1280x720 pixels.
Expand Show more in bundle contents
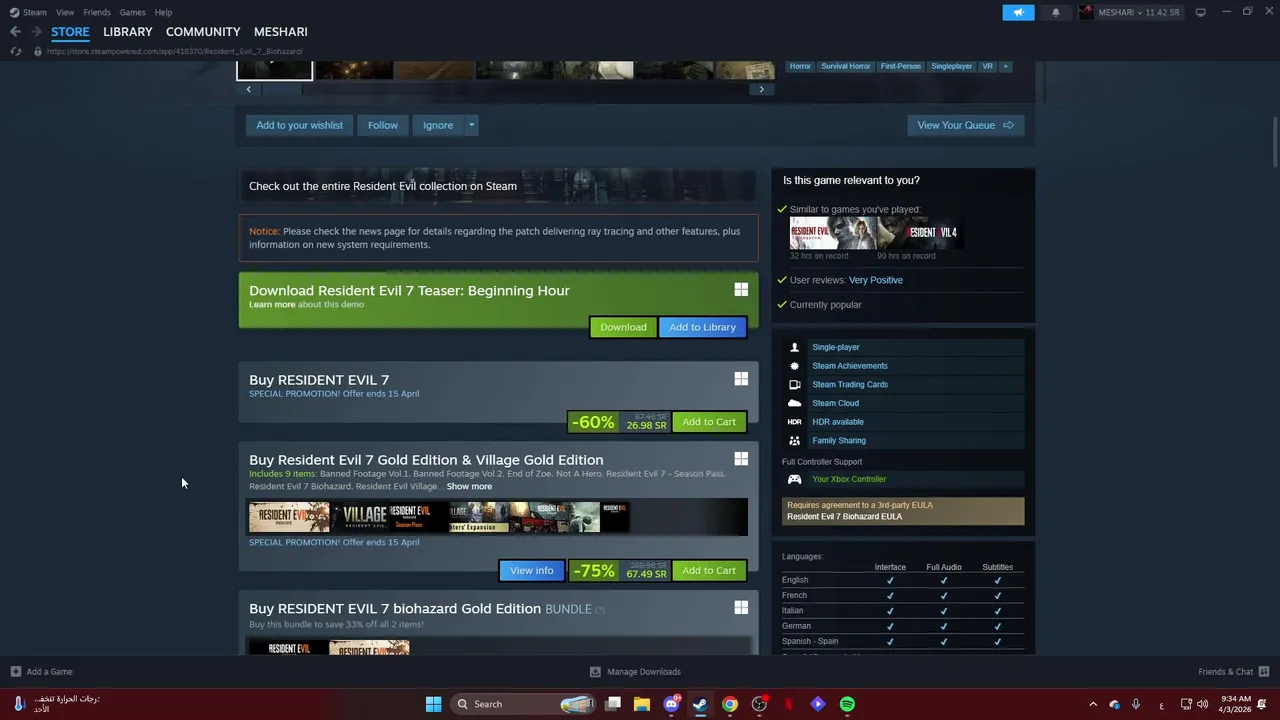click(469, 487)
